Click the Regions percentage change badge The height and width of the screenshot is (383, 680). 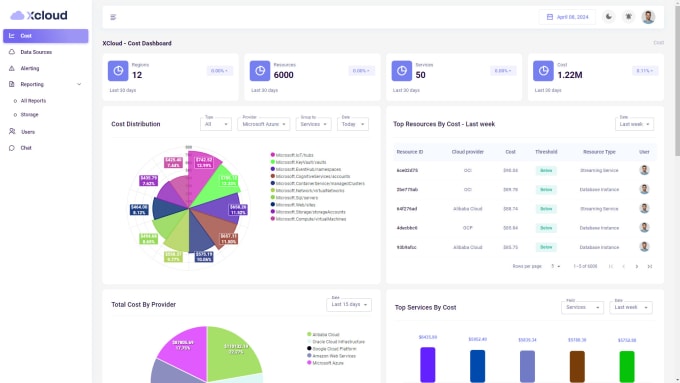click(x=220, y=71)
